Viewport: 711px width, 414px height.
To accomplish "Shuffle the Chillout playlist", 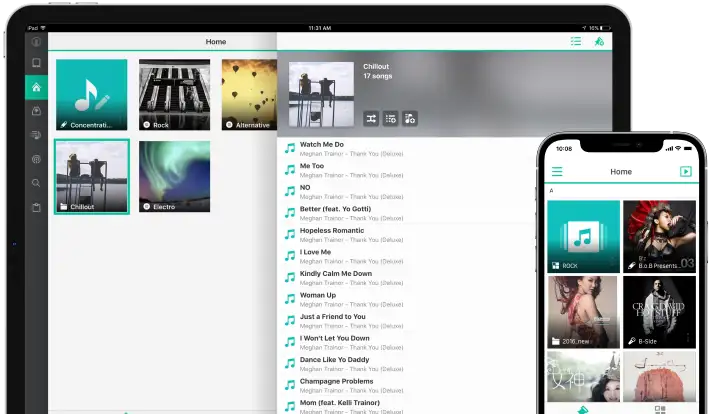I will pos(371,119).
